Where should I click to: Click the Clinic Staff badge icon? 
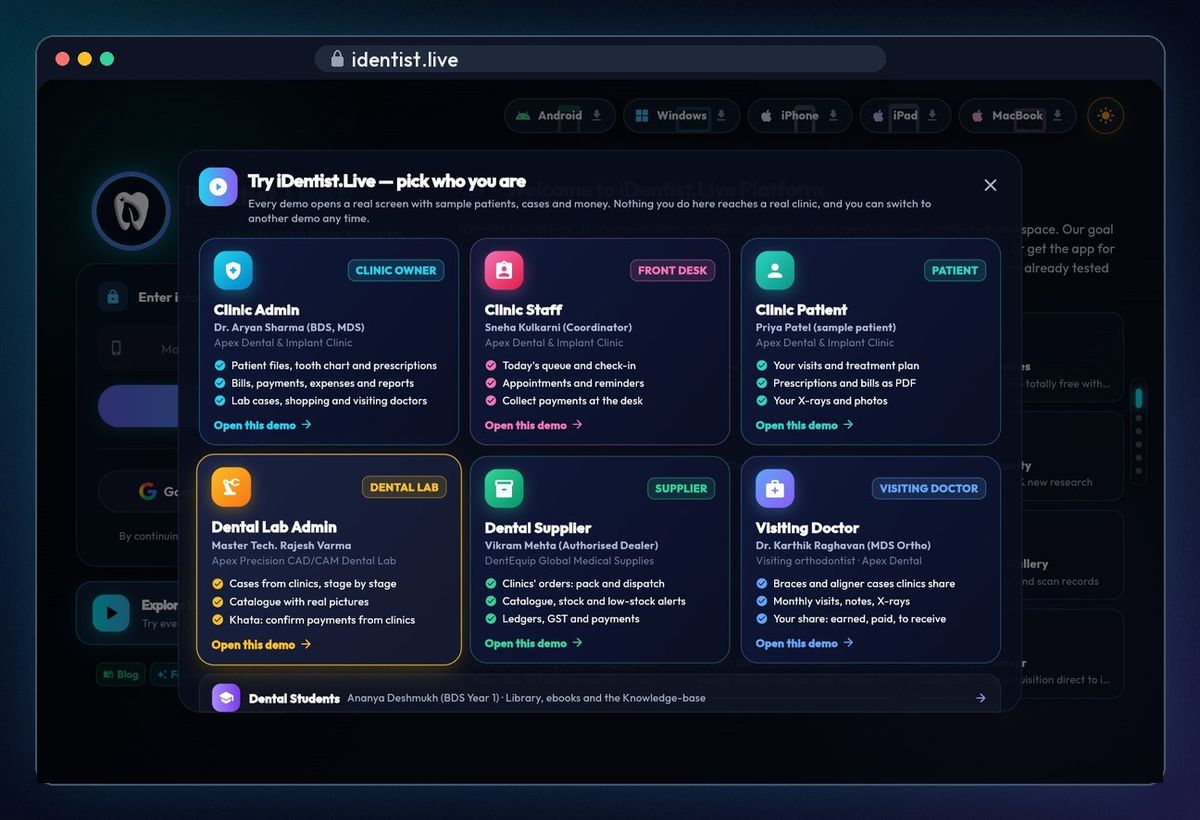coord(504,270)
